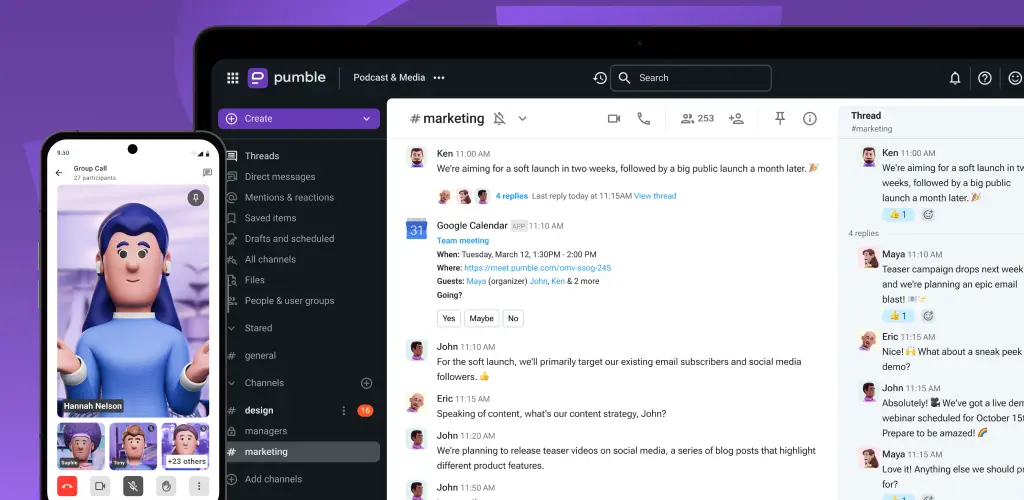Respond Yes to the meeting
This screenshot has width=1024, height=500.
point(449,319)
